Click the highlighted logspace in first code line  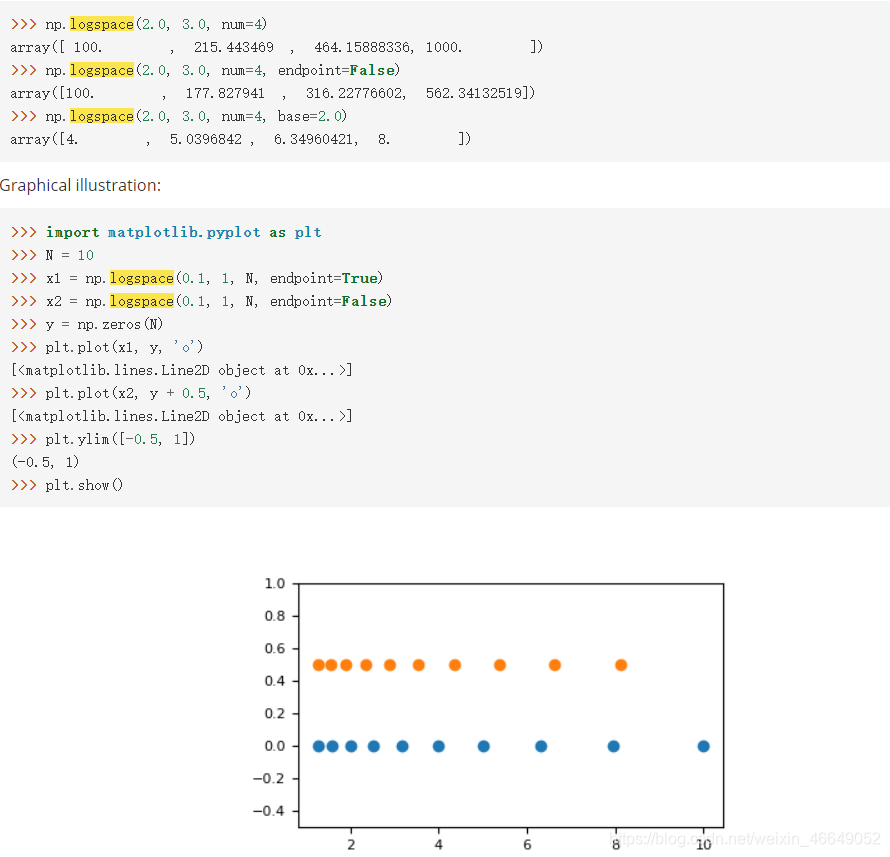point(101,23)
